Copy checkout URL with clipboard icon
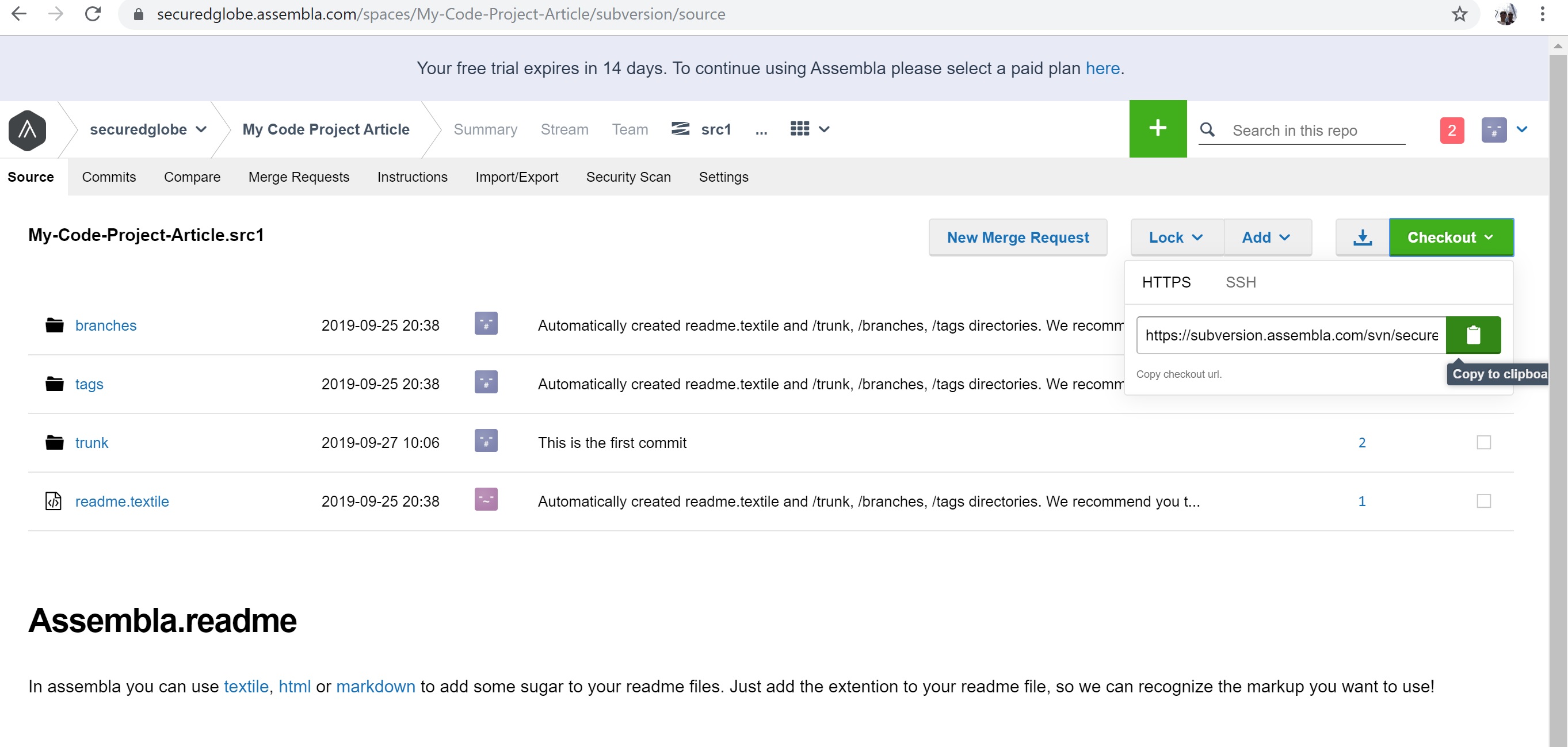 click(x=1473, y=335)
